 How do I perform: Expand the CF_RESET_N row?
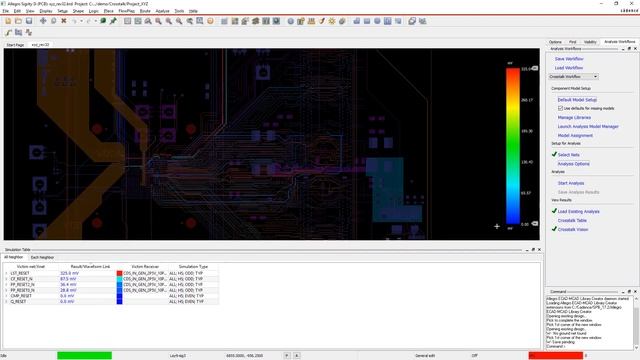coord(6,279)
